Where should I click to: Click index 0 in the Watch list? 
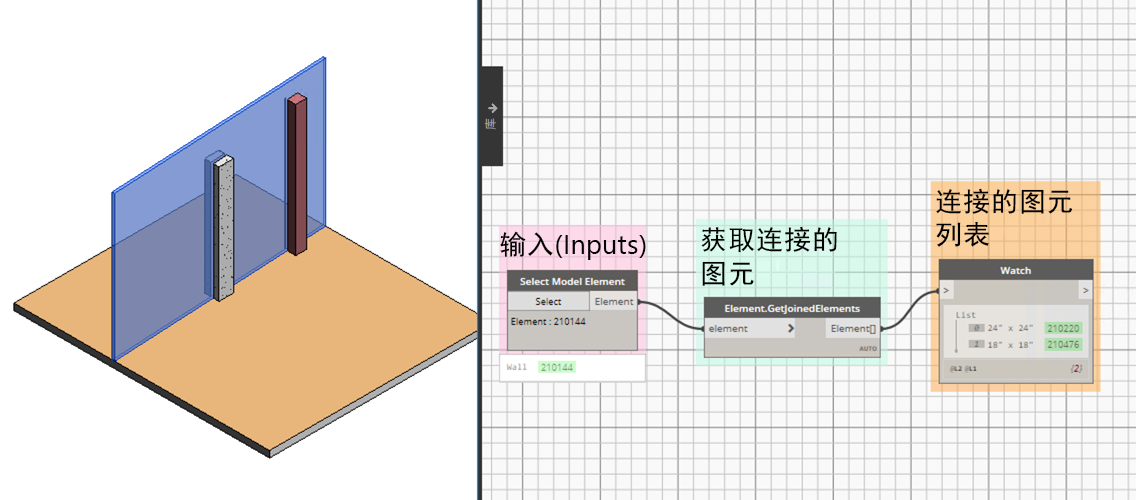coord(976,328)
